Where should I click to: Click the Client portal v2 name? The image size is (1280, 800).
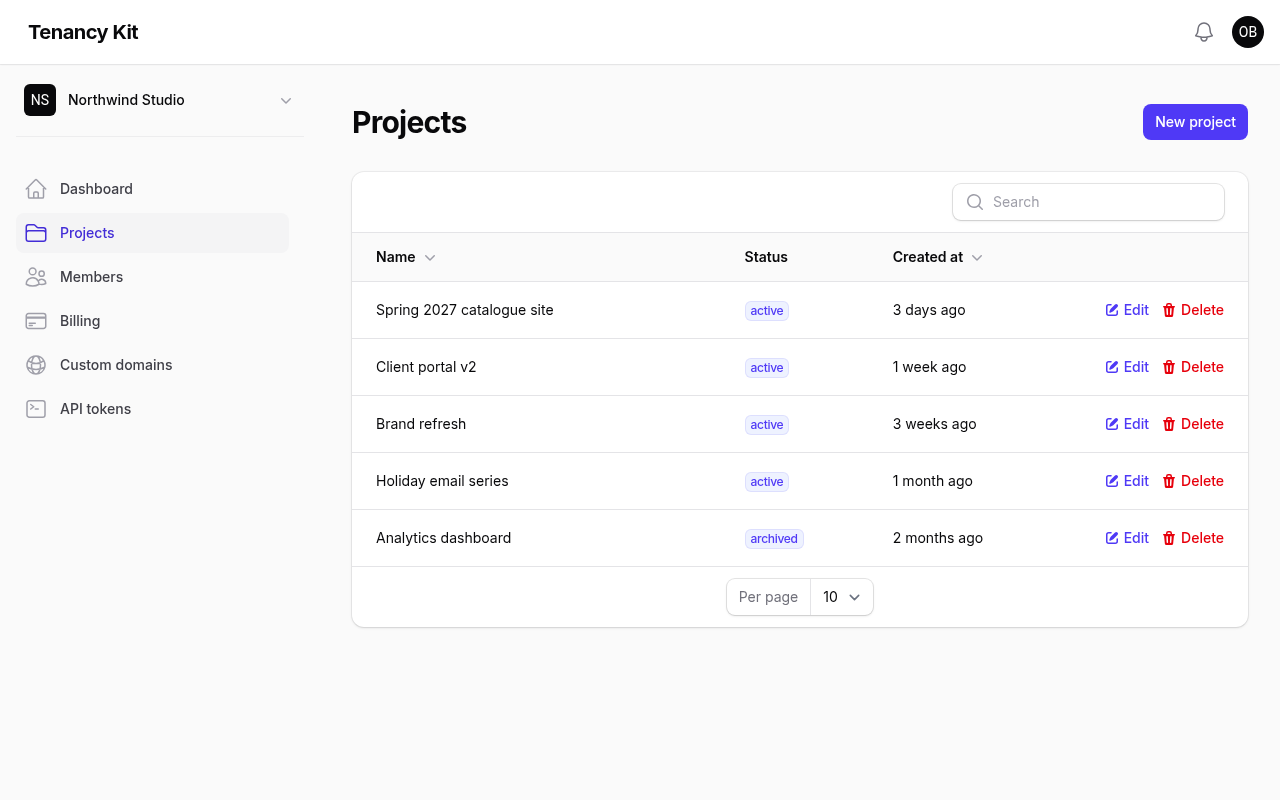[426, 367]
